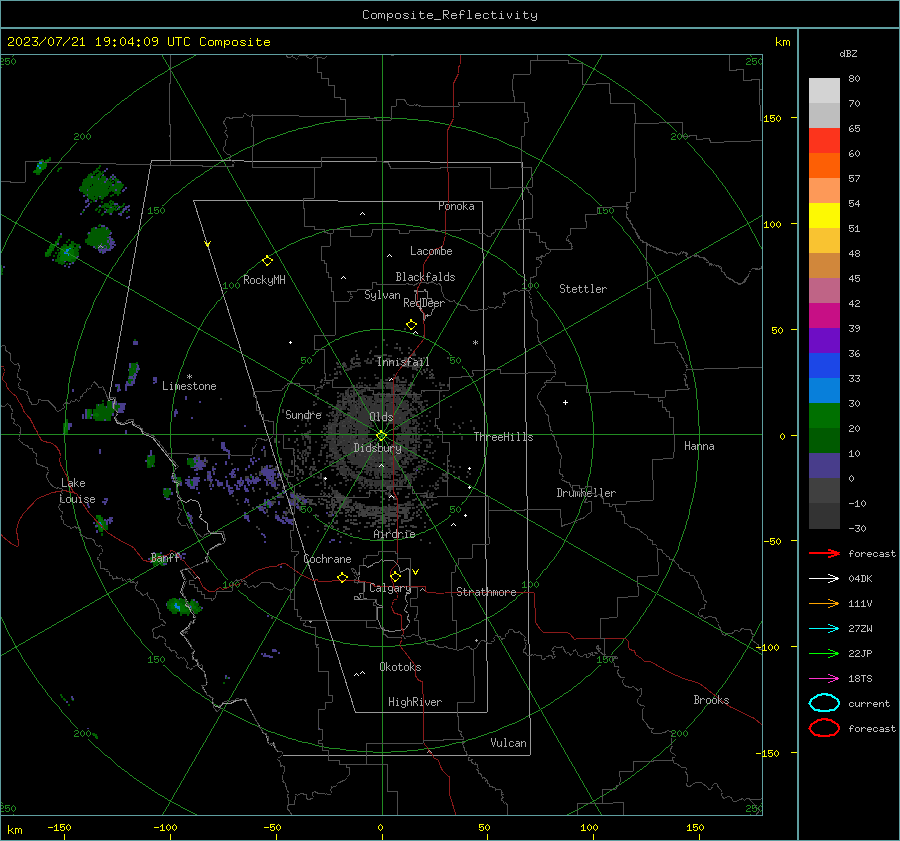The width and height of the screenshot is (900, 841).
Task: Click the yellow diamond marker above RockyMH
Action: (267, 261)
